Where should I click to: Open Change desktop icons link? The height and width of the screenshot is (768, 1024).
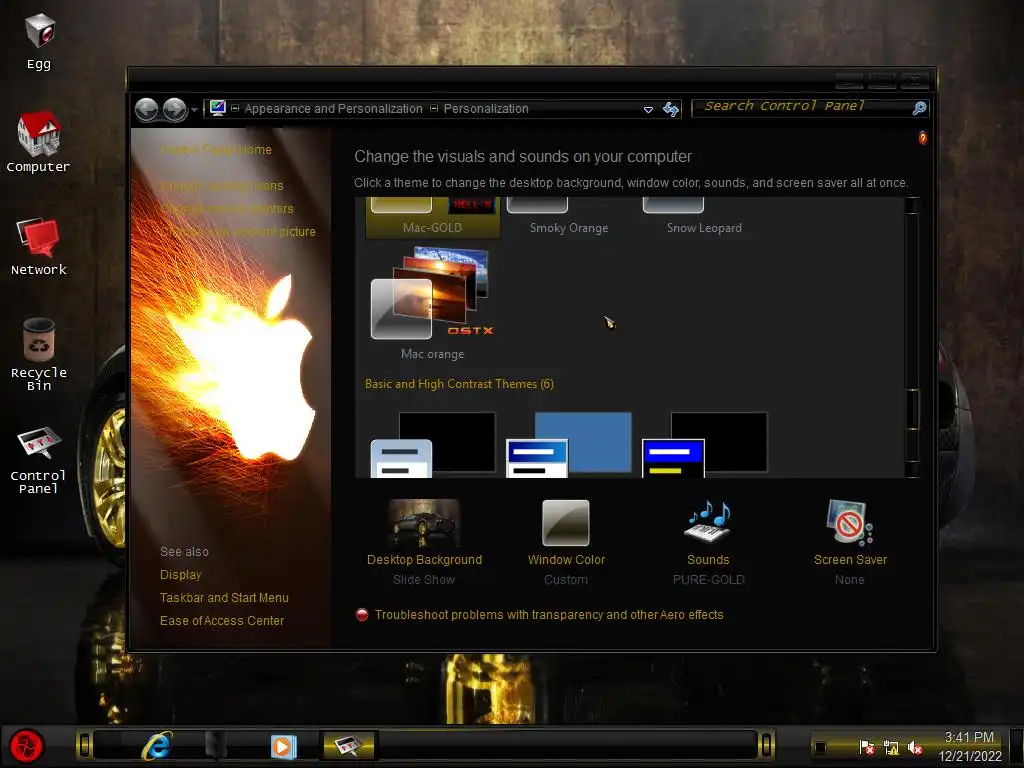(x=221, y=185)
